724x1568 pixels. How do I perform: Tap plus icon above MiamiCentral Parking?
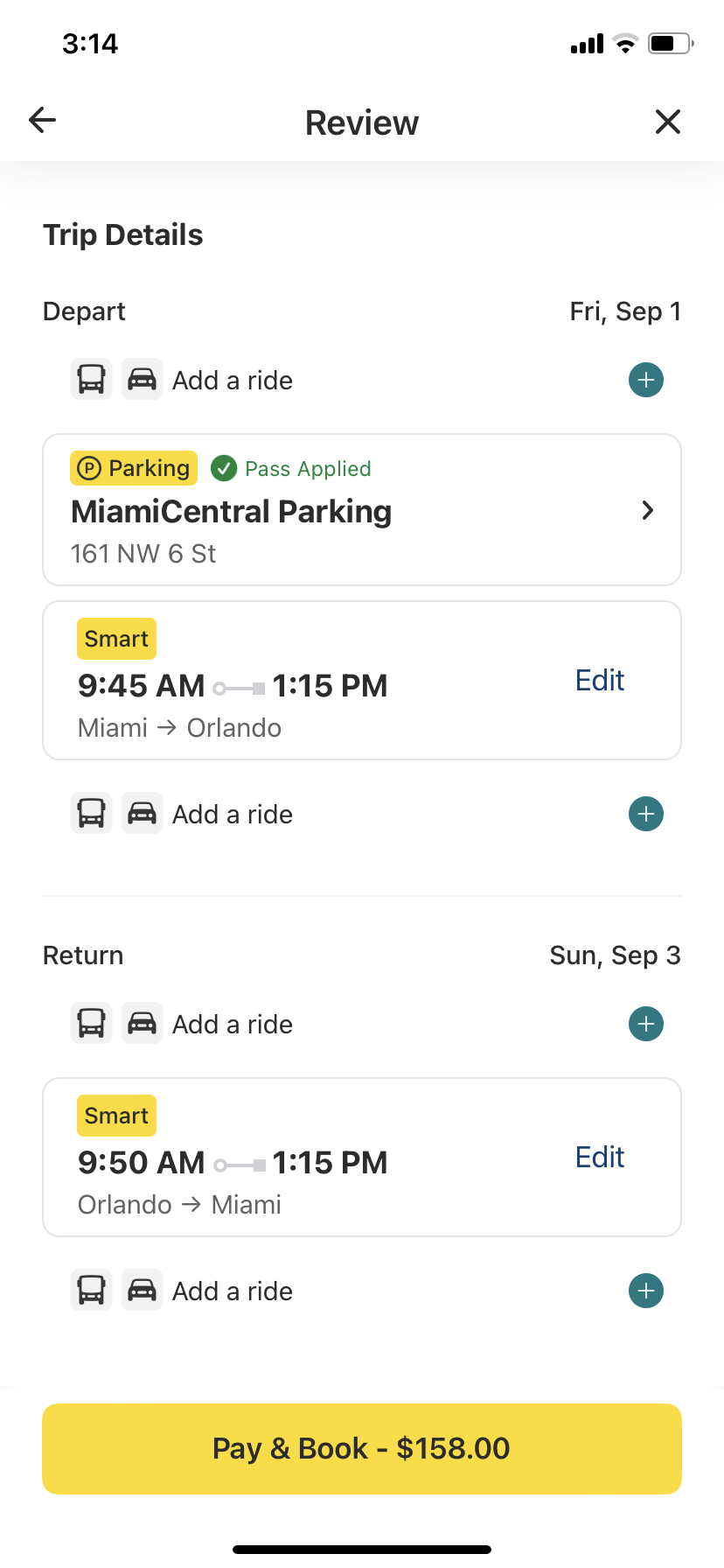[x=646, y=380]
